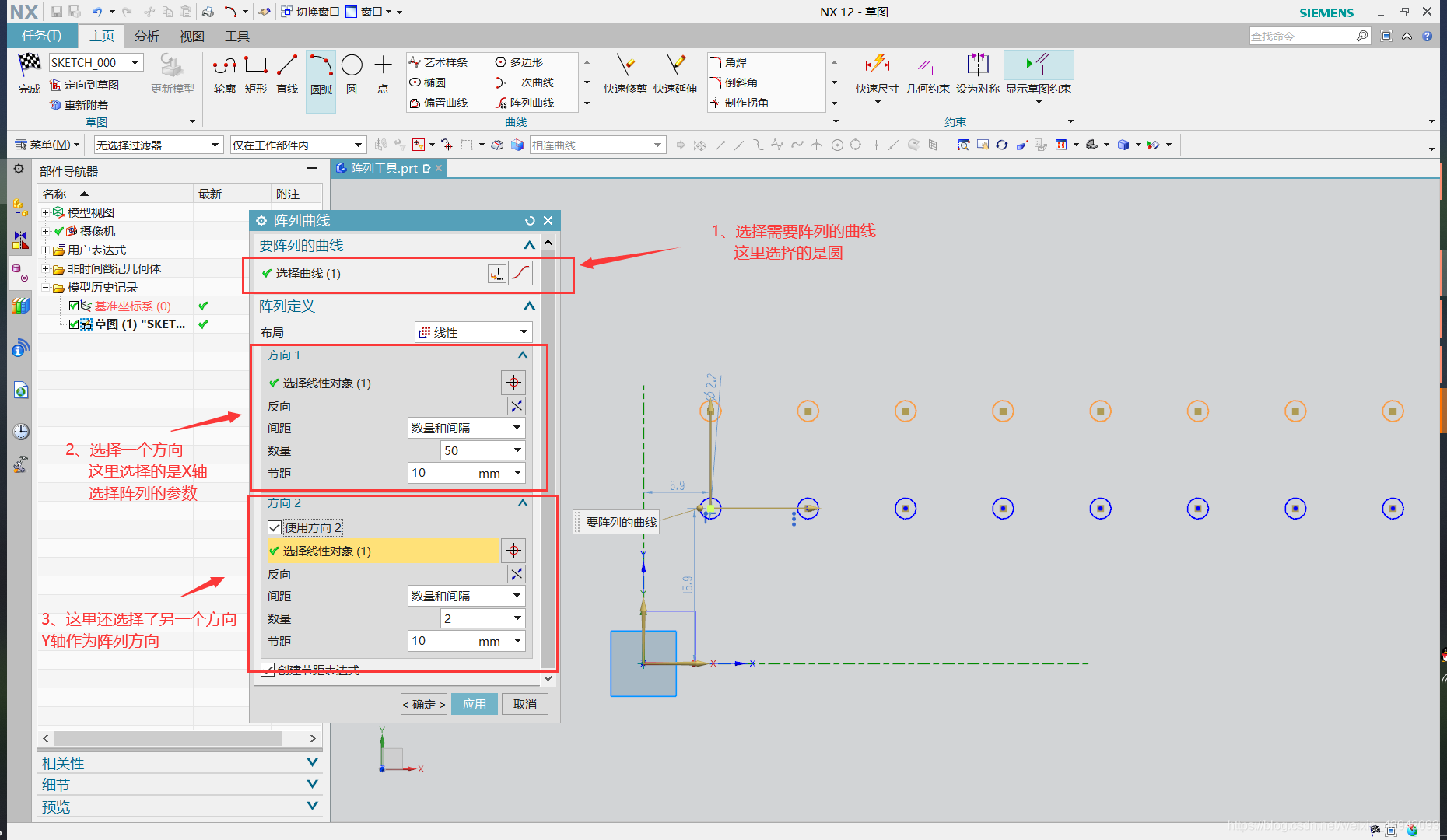This screenshot has width=1447, height=840.
Task: Click the part navigator horizontal scrollbar
Action: (x=167, y=738)
